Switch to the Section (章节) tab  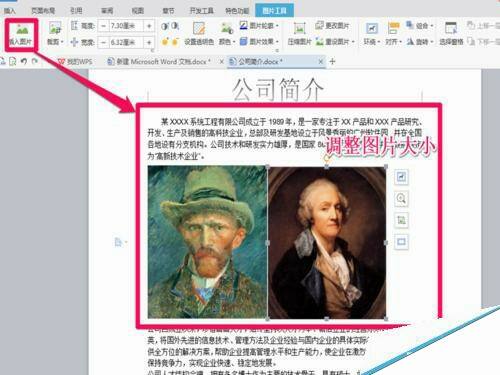pos(168,11)
